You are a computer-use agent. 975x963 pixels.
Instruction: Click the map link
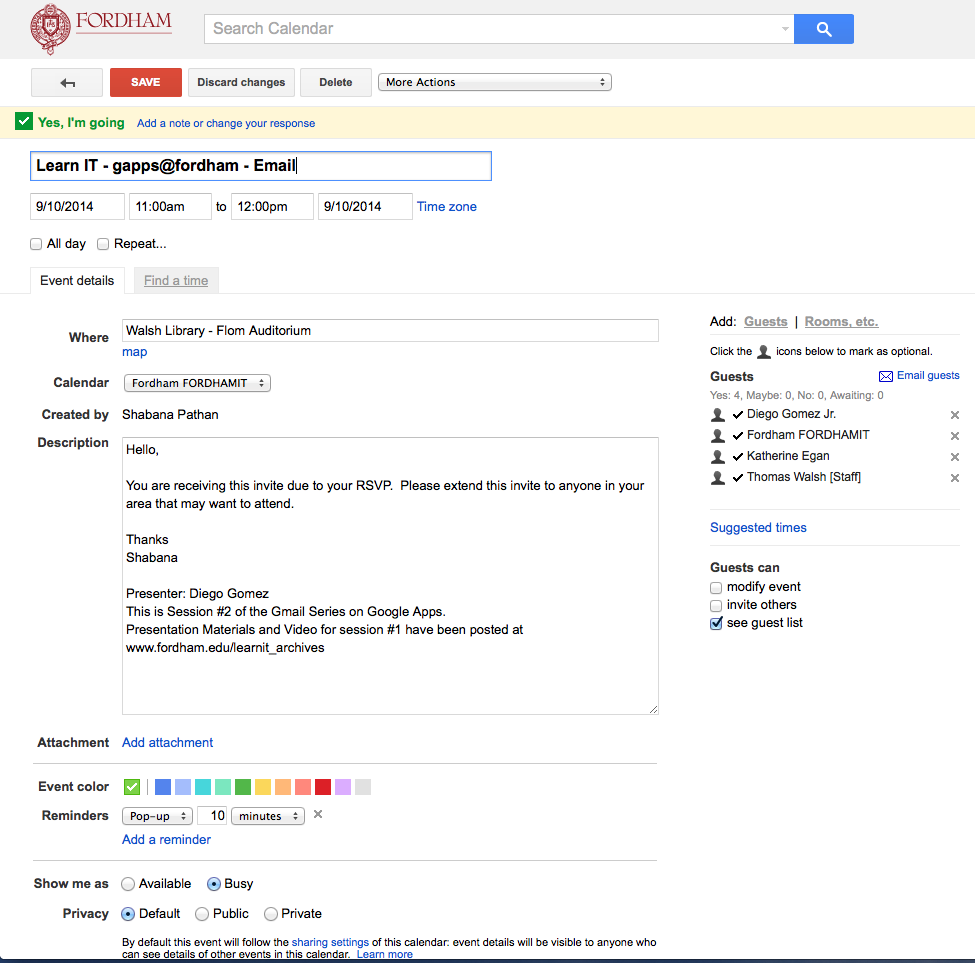[x=134, y=352]
